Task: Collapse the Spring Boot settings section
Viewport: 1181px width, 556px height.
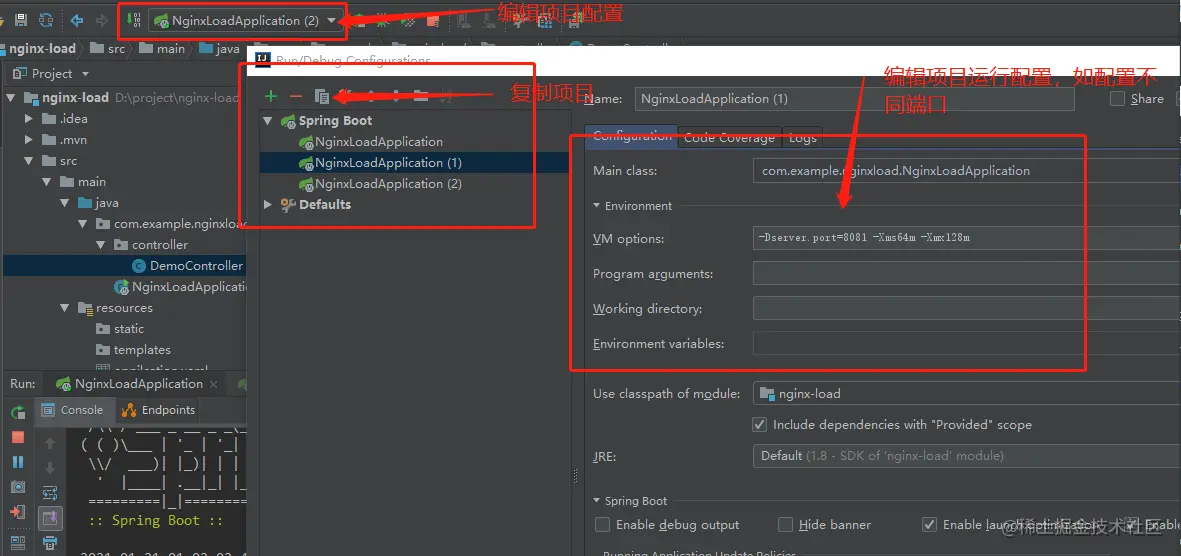Action: click(x=597, y=501)
